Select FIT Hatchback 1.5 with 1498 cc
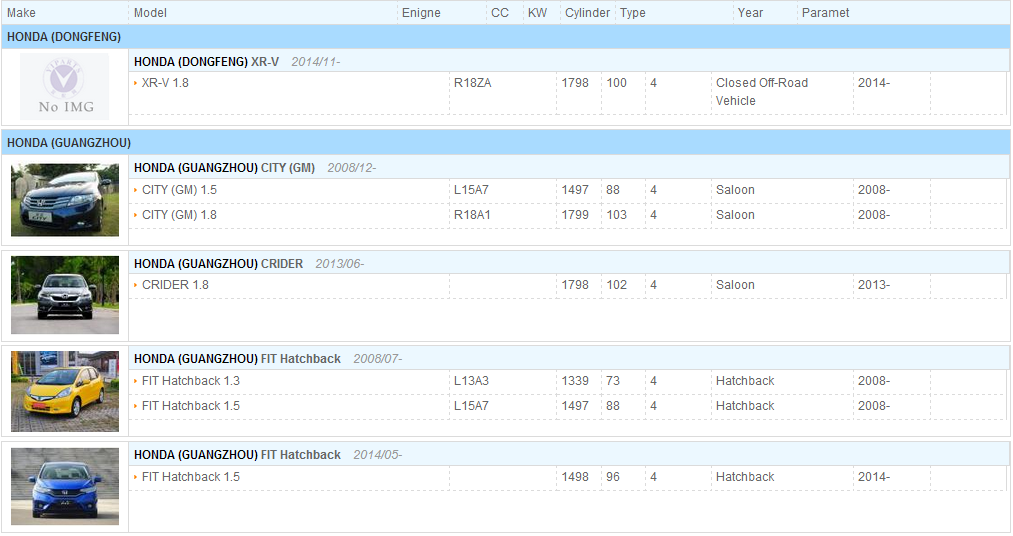 click(191, 477)
